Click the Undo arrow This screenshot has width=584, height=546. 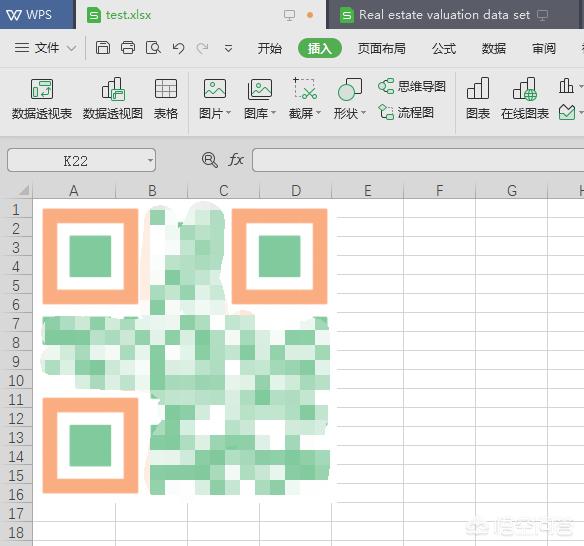click(x=178, y=48)
